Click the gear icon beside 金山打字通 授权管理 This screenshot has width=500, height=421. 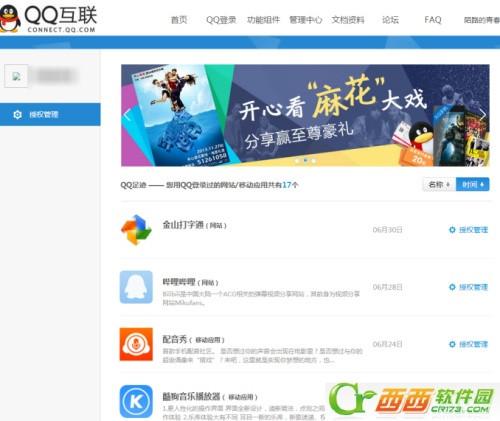click(x=452, y=230)
